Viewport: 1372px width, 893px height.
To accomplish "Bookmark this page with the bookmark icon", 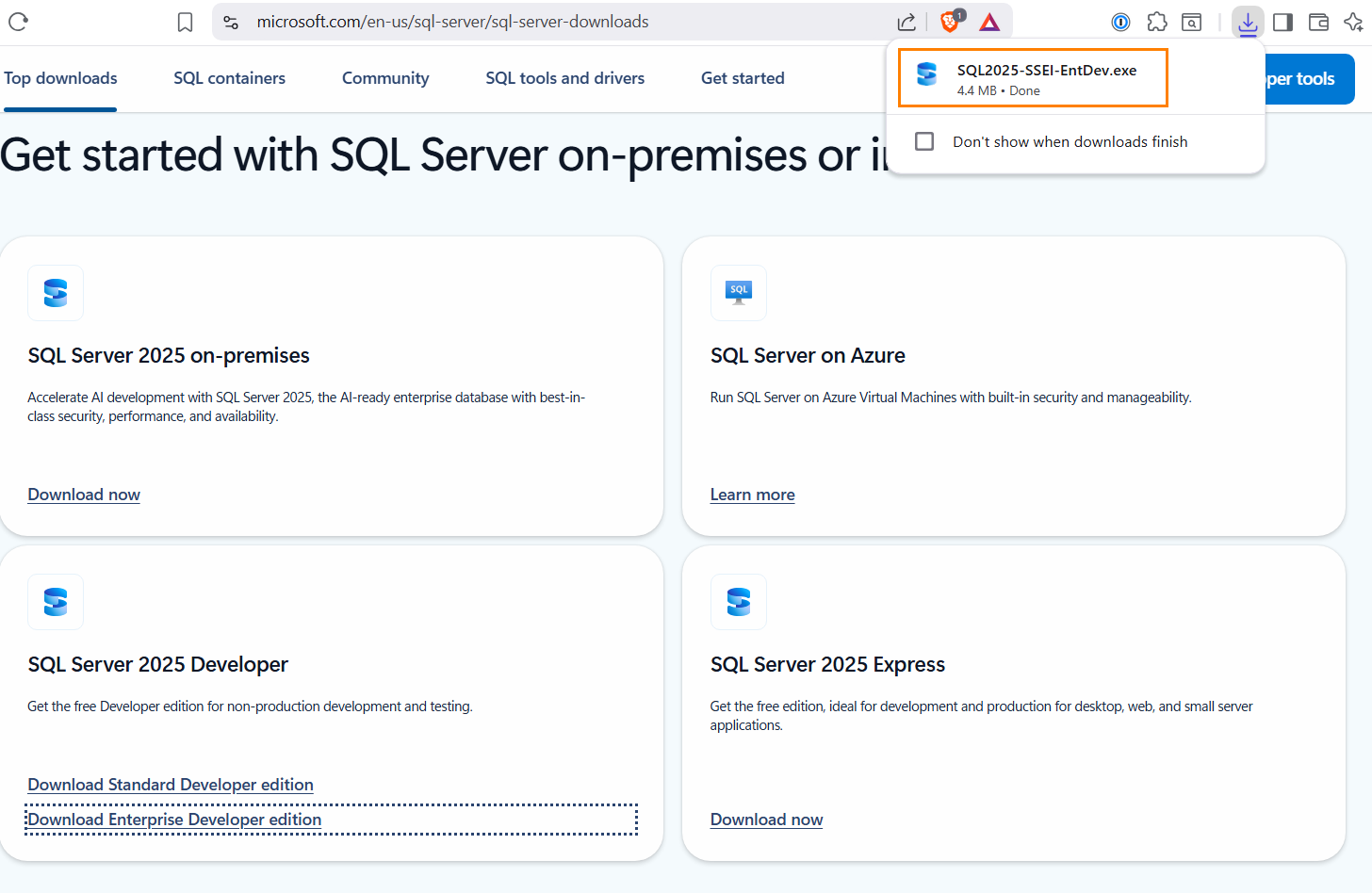I will point(185,22).
